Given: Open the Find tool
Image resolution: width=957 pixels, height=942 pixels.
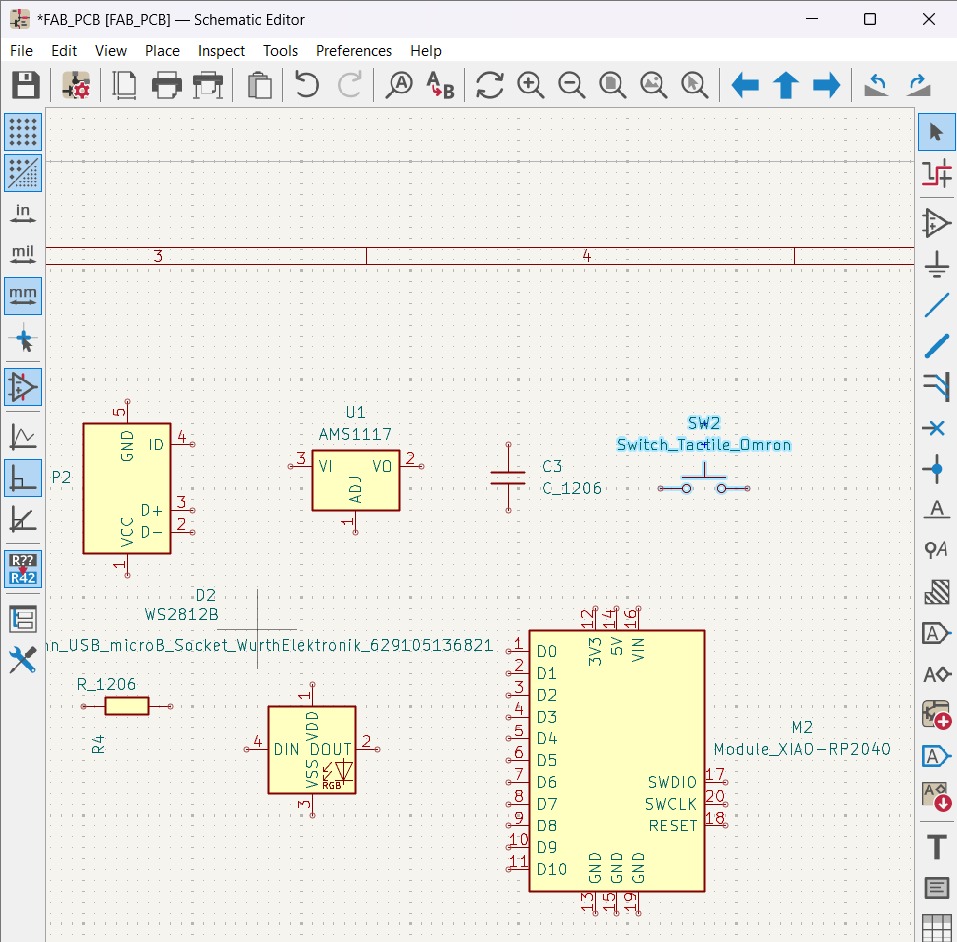Looking at the screenshot, I should coord(399,85).
